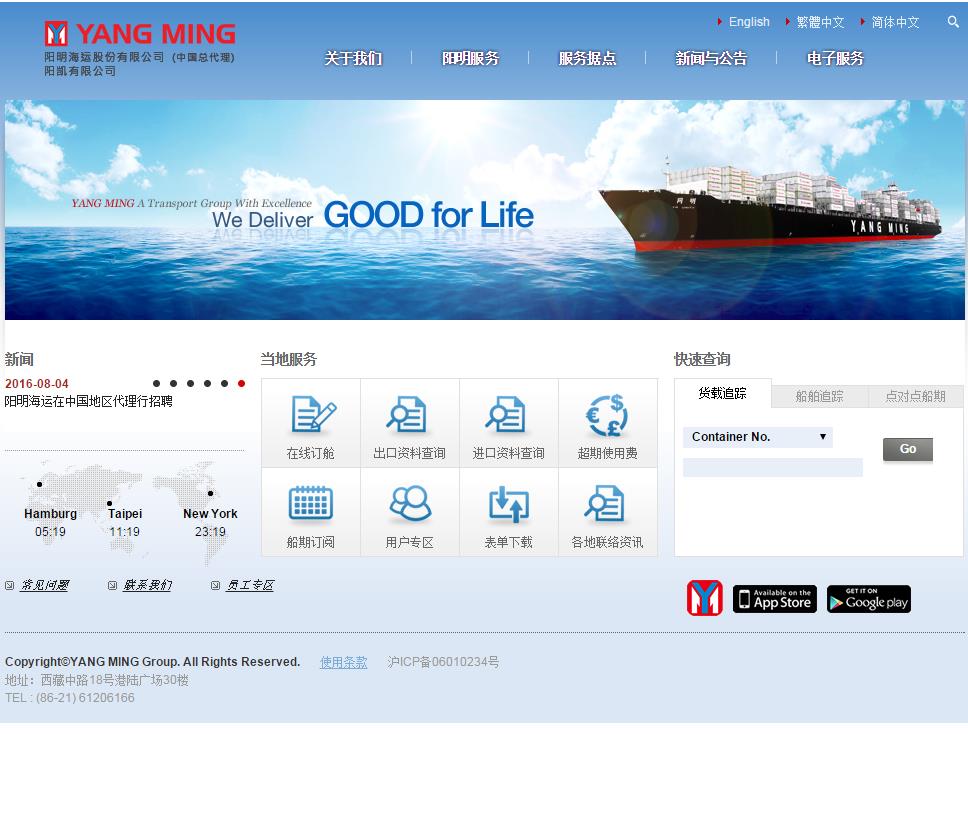Switch to the 船舶追踪 tab
The image size is (968, 828).
coord(819,396)
